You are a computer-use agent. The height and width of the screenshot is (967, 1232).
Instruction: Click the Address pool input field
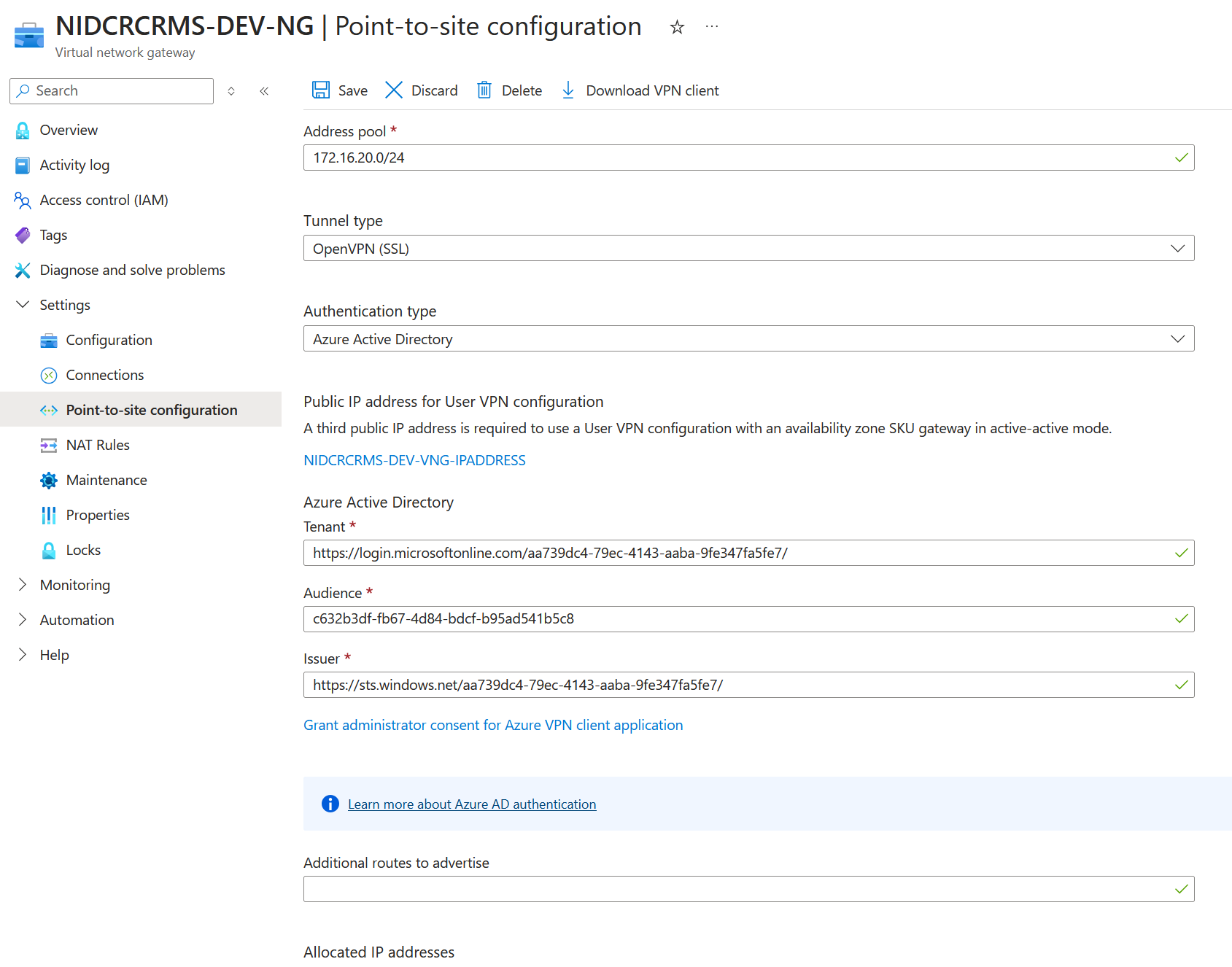(748, 158)
